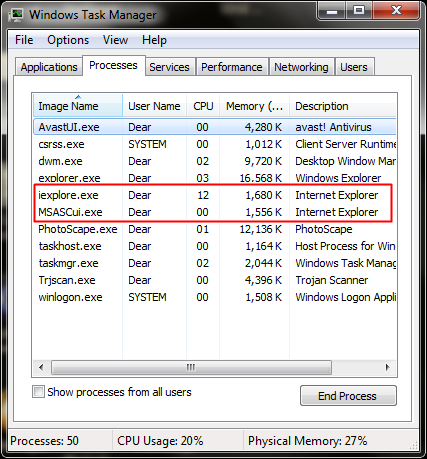This screenshot has height=459, width=427.
Task: Sort by Image Name column header
Action: [x=78, y=106]
